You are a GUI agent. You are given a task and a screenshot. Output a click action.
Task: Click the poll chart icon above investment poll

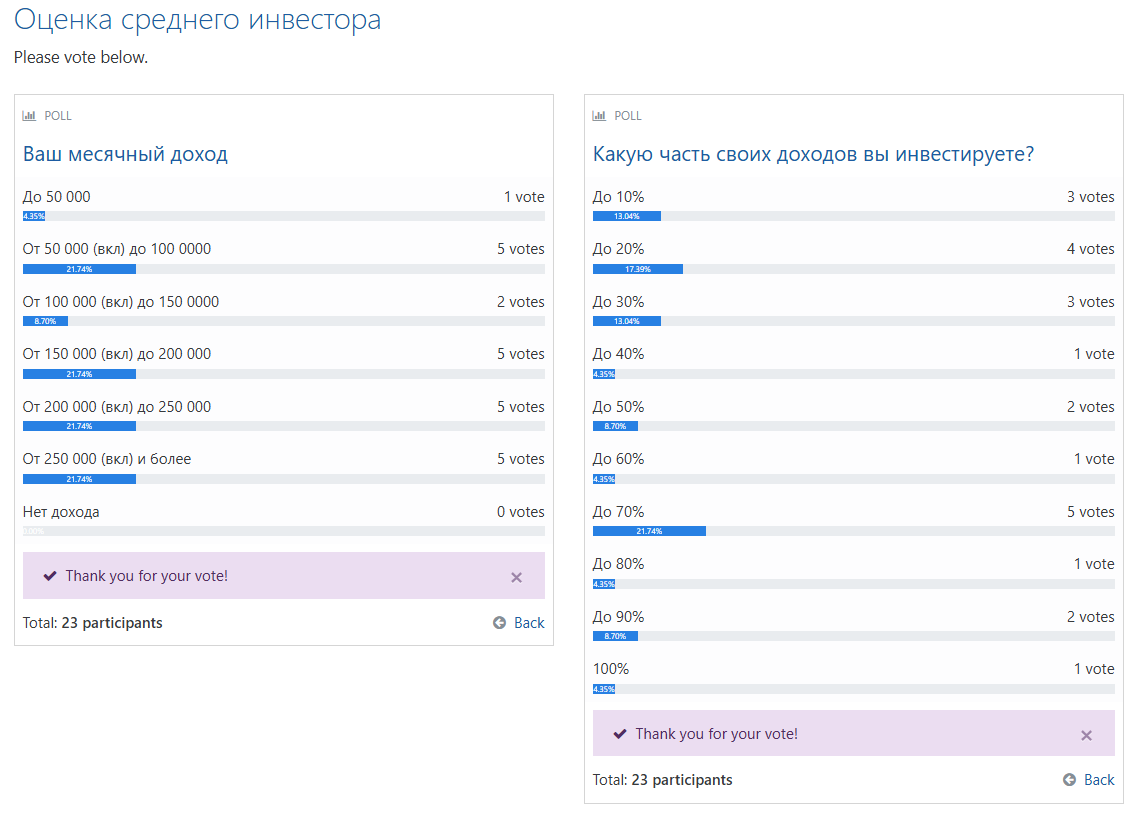click(x=599, y=116)
